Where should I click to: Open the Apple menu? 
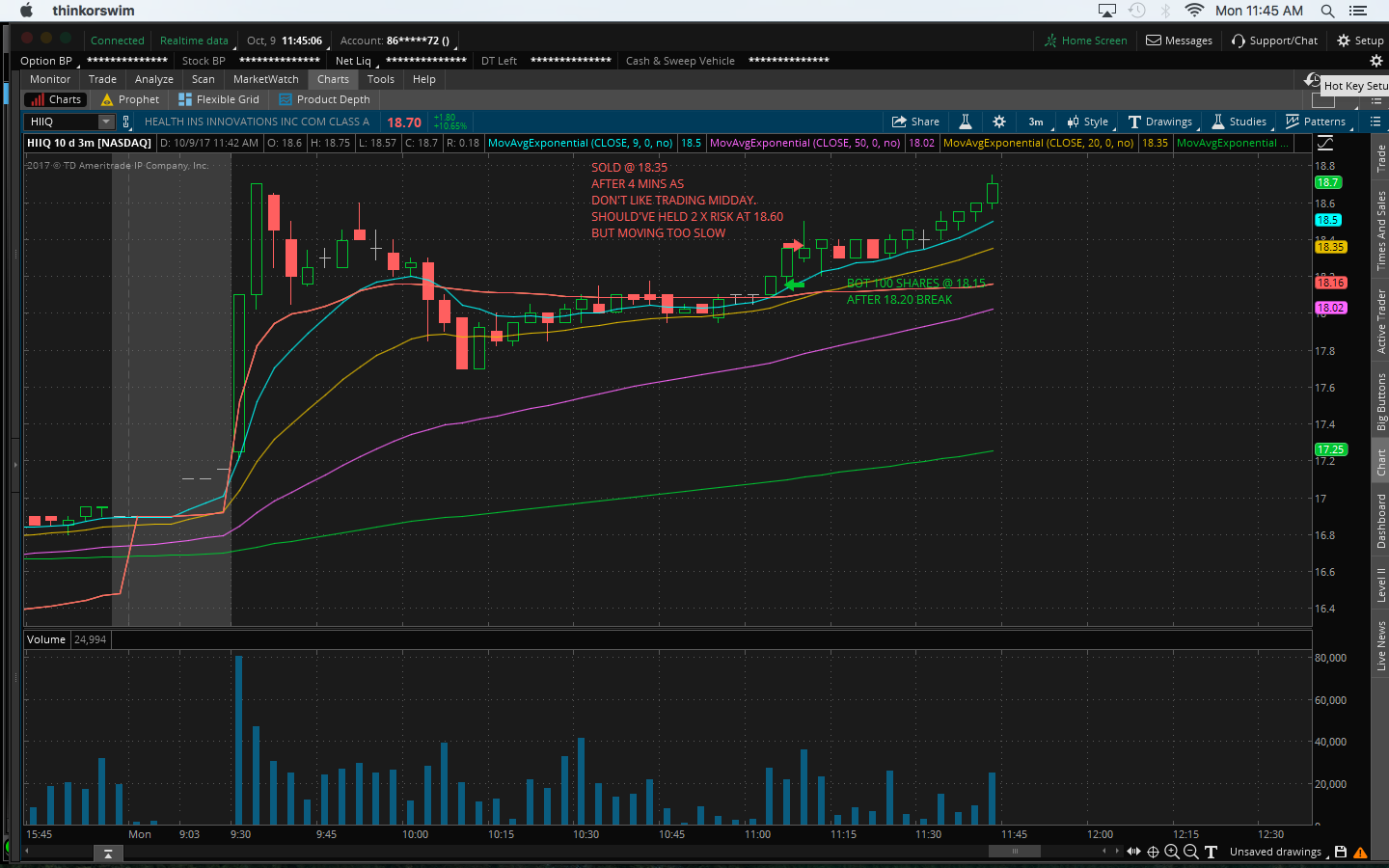(26, 11)
